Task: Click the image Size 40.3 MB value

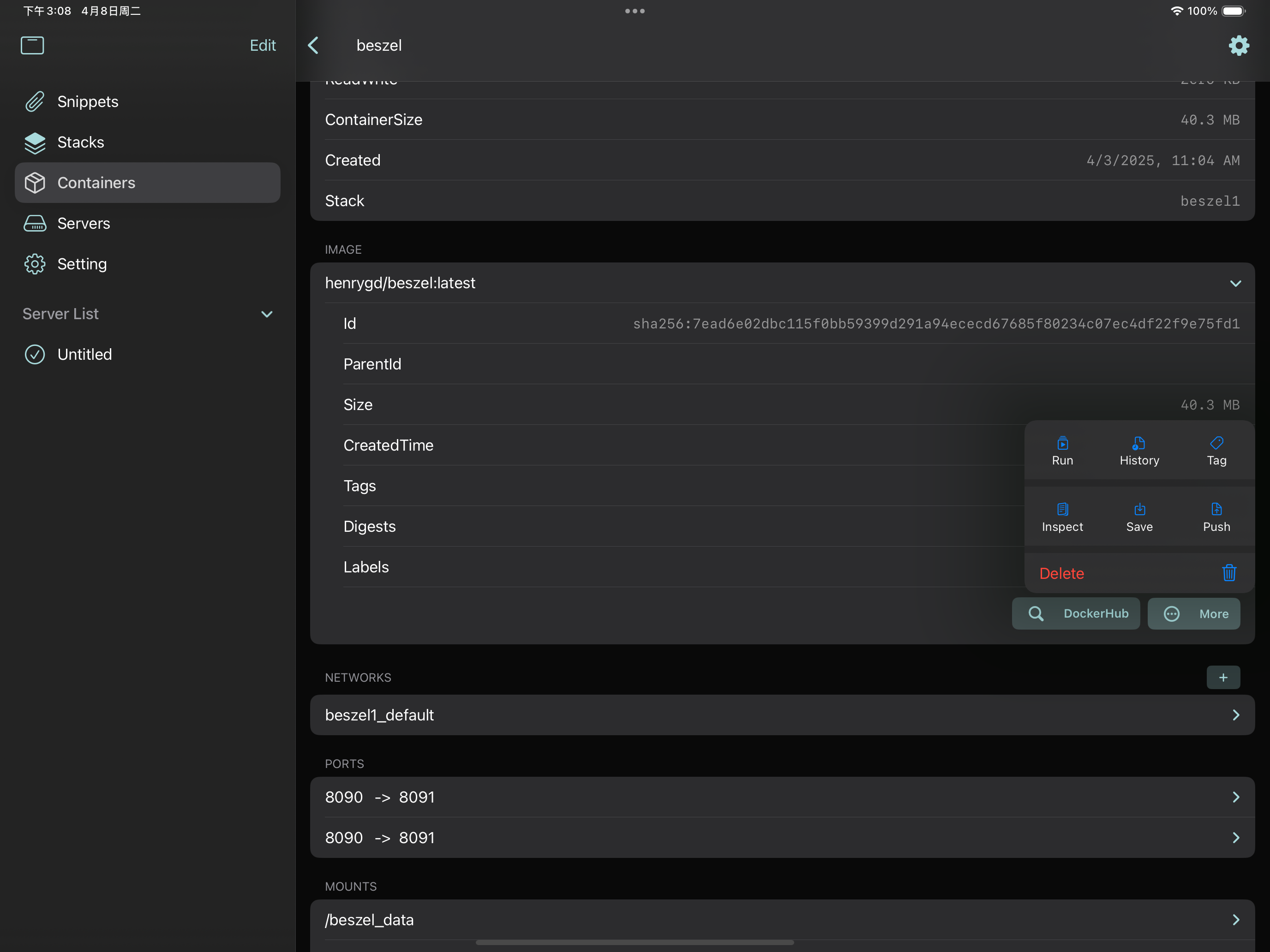Action: pyautogui.click(x=1210, y=405)
